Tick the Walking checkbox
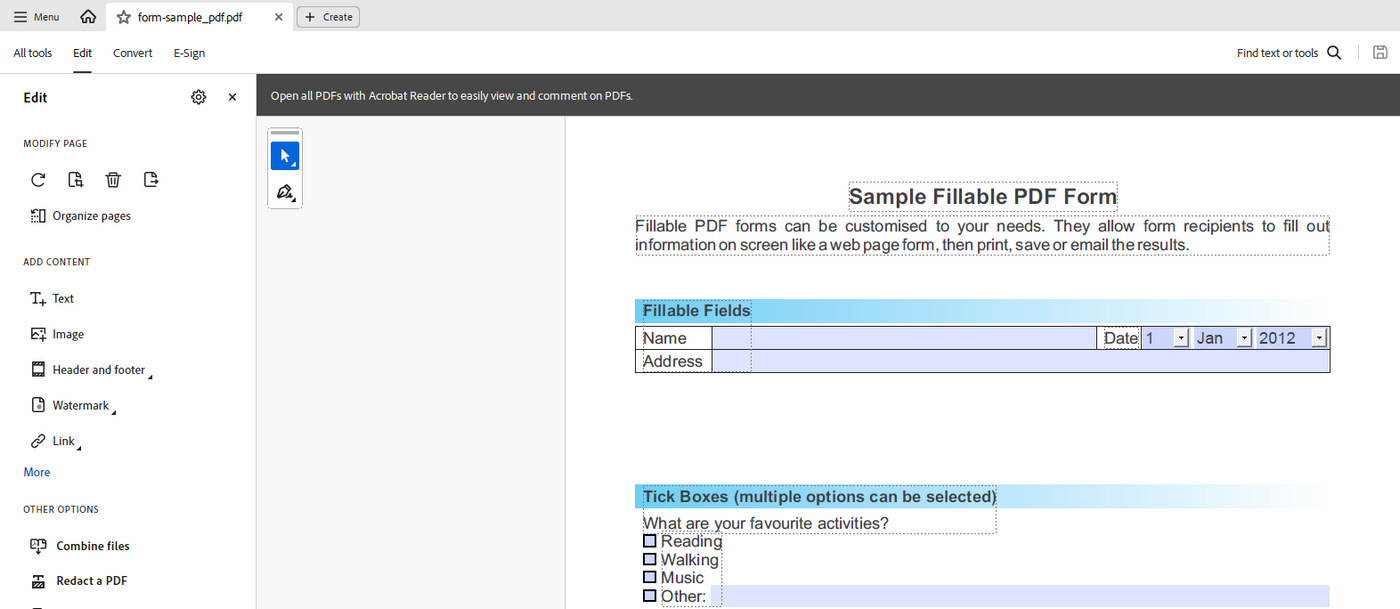The width and height of the screenshot is (1400, 609). (x=650, y=559)
